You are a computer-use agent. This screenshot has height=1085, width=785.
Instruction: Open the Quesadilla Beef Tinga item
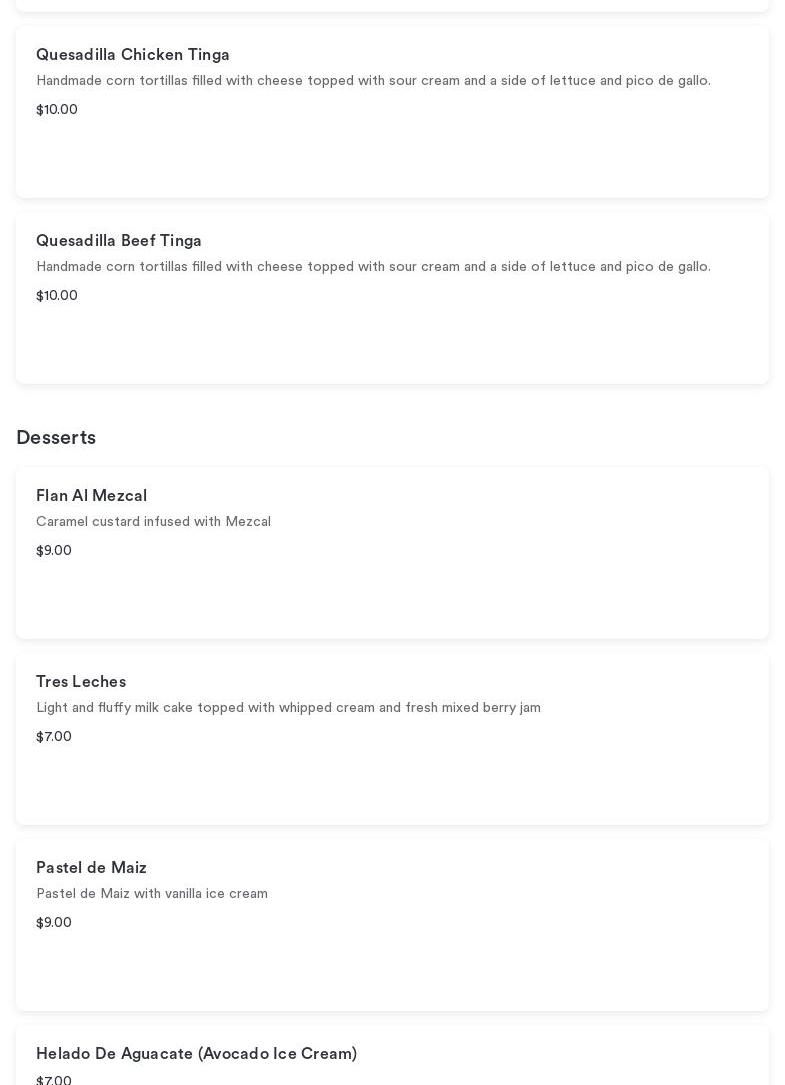(x=119, y=241)
